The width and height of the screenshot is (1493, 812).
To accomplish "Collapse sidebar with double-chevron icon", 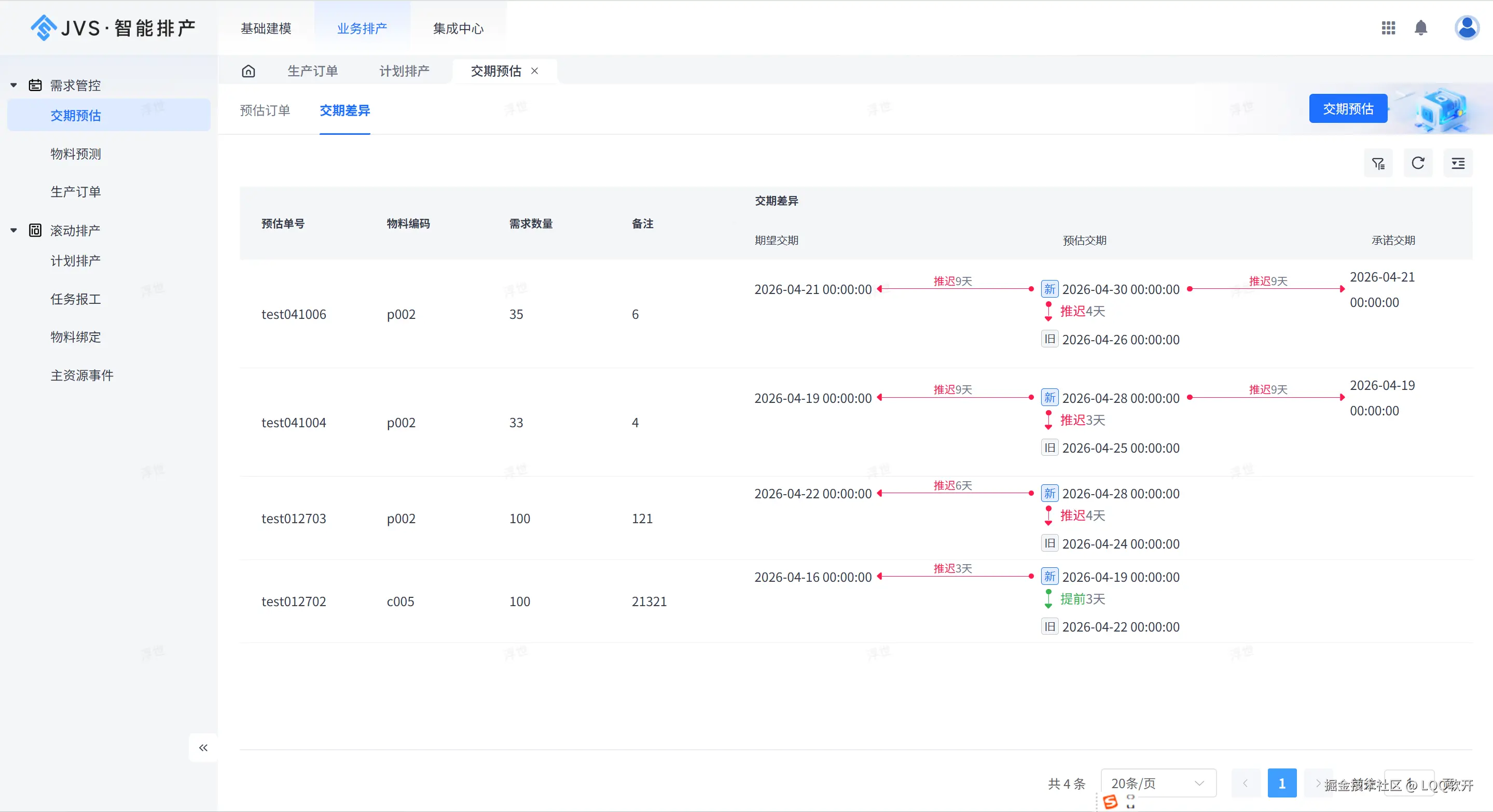I will [x=203, y=748].
